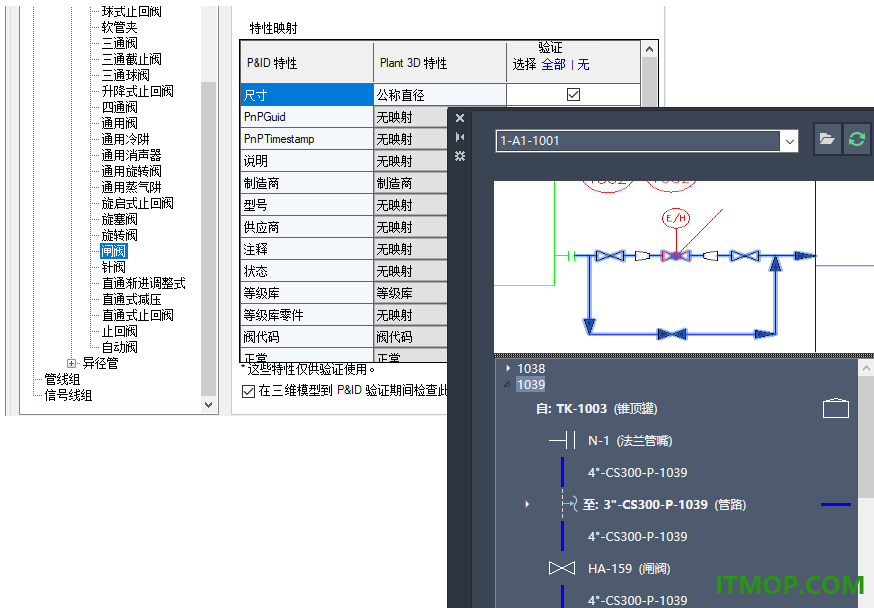
Task: Click the Plant 3D 特性 column header
Action: click(x=440, y=62)
